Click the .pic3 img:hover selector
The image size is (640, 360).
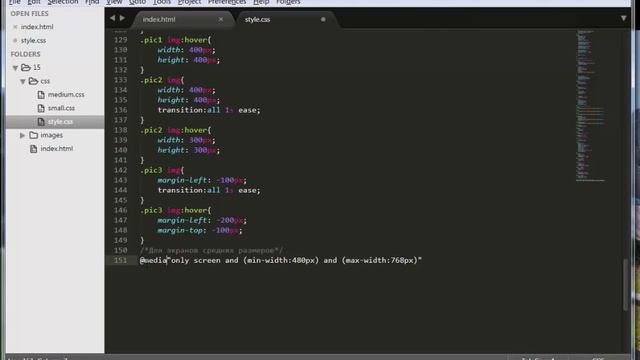tap(176, 210)
